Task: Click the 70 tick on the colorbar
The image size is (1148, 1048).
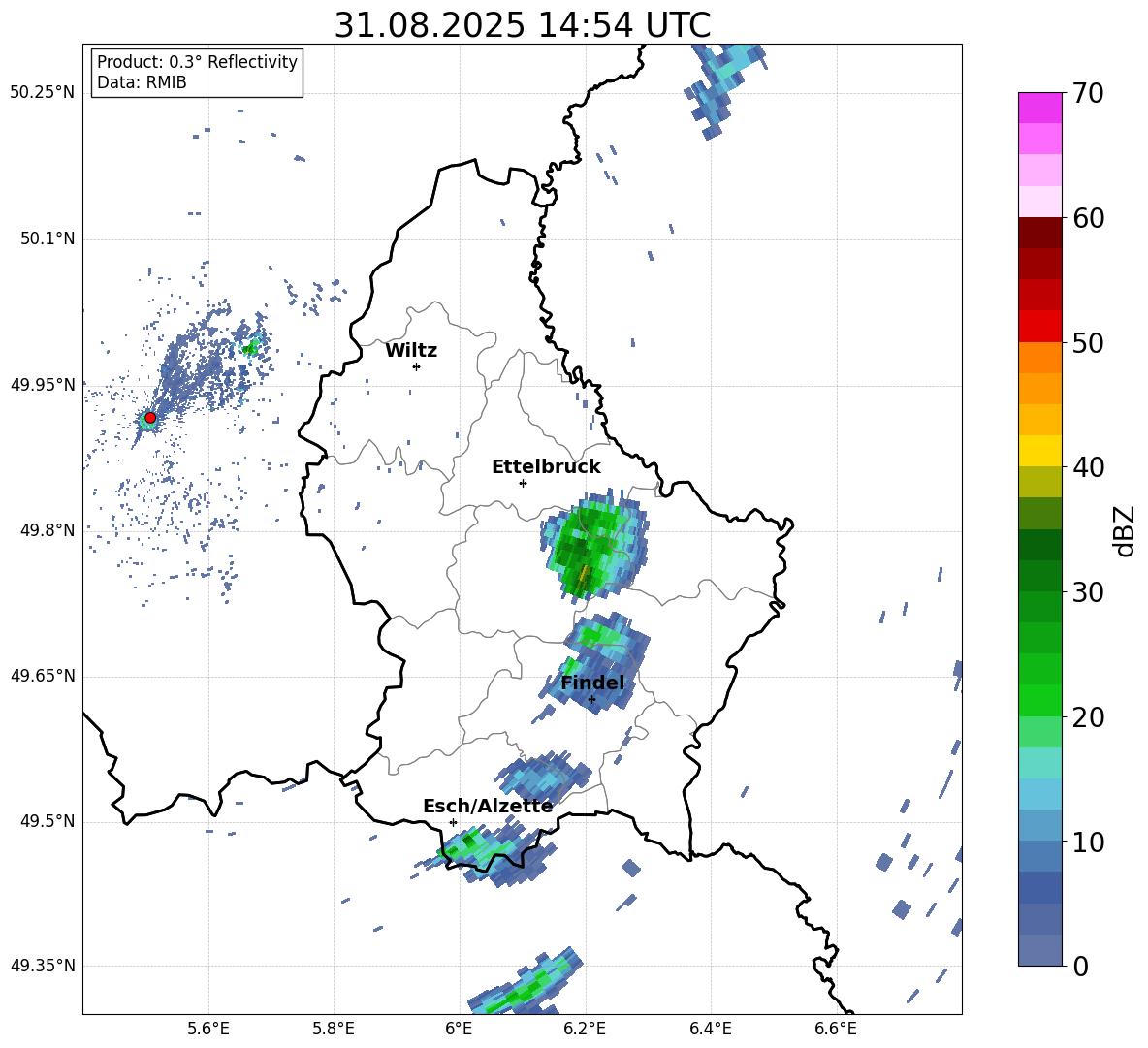Action: coord(1087,94)
